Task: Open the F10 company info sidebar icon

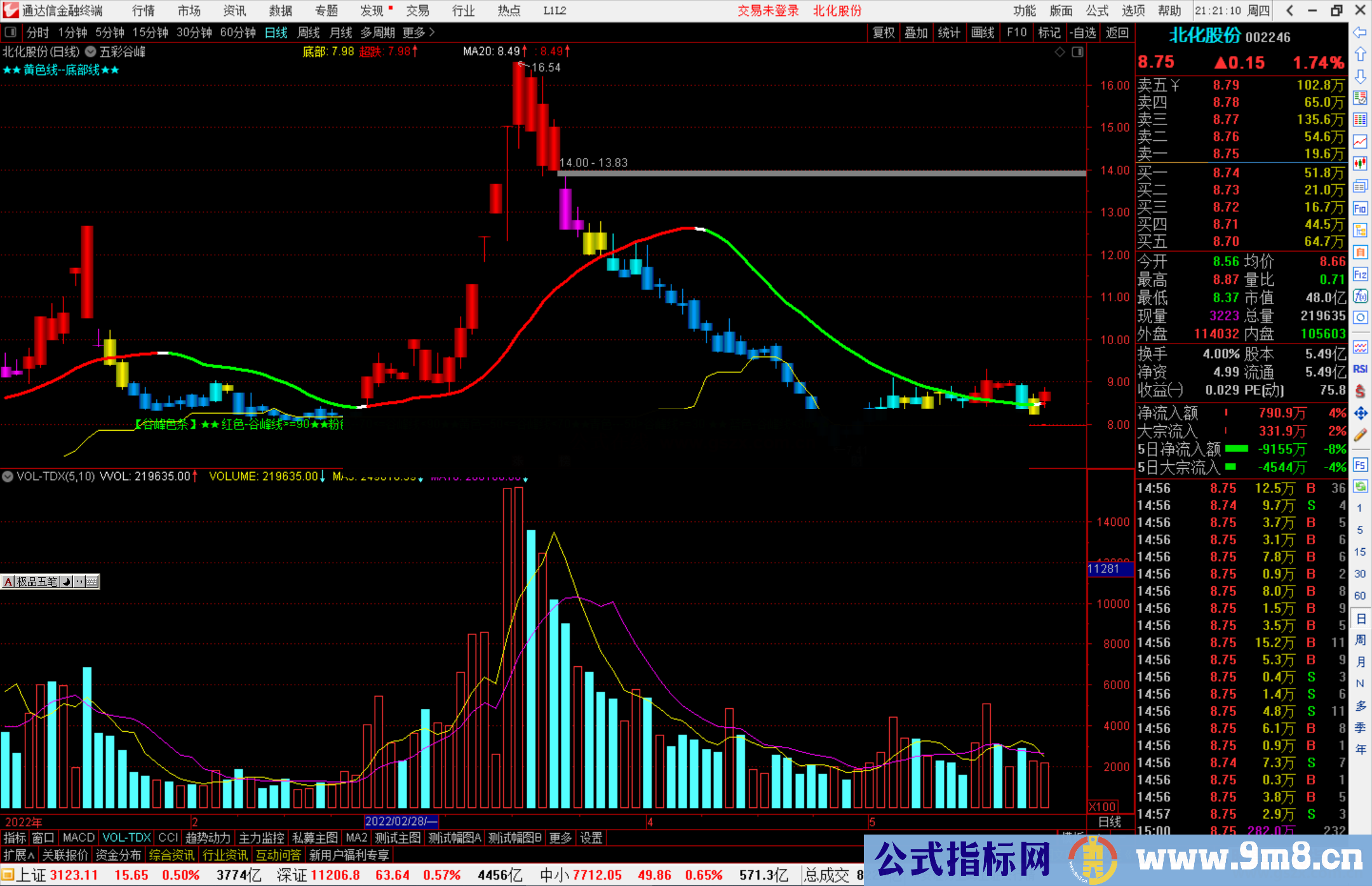Action: click(x=1360, y=208)
